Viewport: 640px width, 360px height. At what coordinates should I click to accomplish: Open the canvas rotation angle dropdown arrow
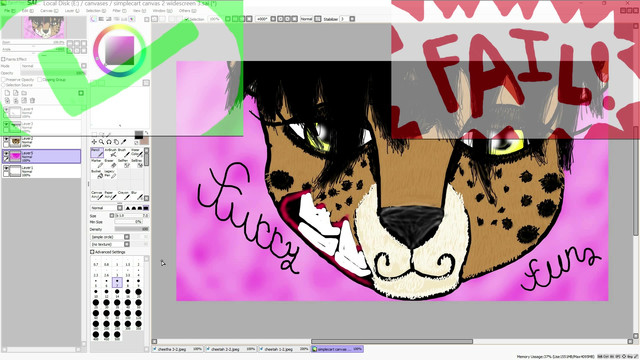pos(273,19)
